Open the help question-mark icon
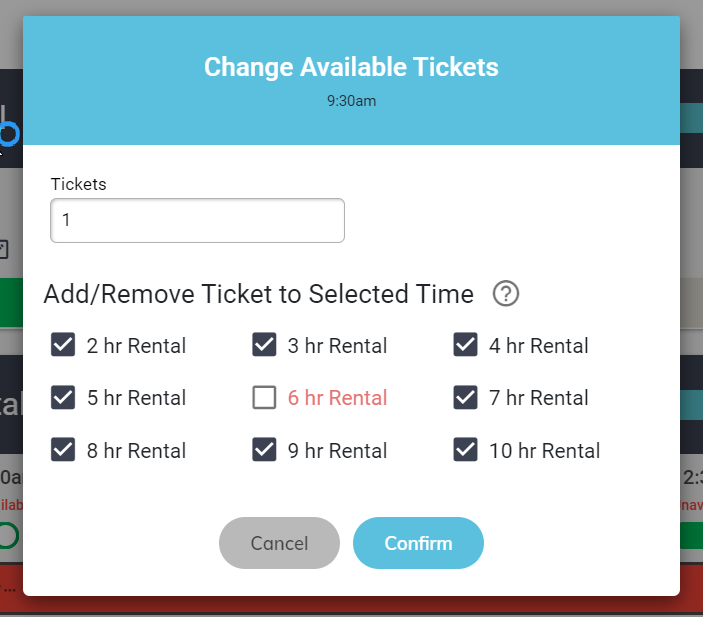This screenshot has height=617, width=703. coord(506,294)
